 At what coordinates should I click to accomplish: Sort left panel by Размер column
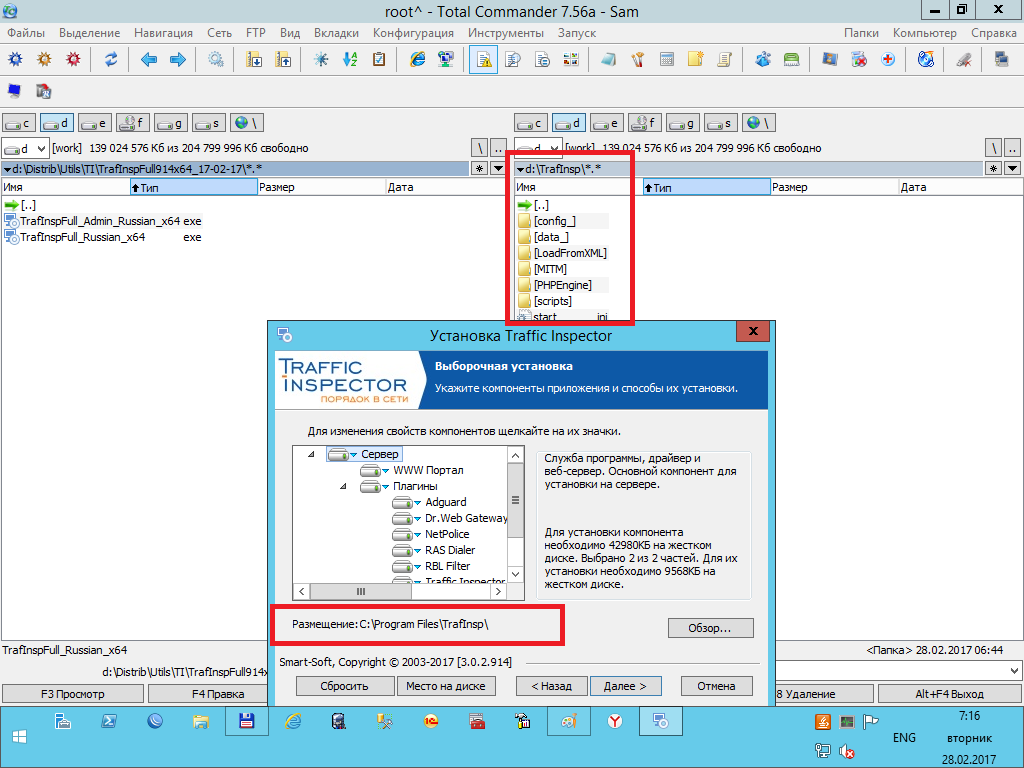(x=321, y=187)
